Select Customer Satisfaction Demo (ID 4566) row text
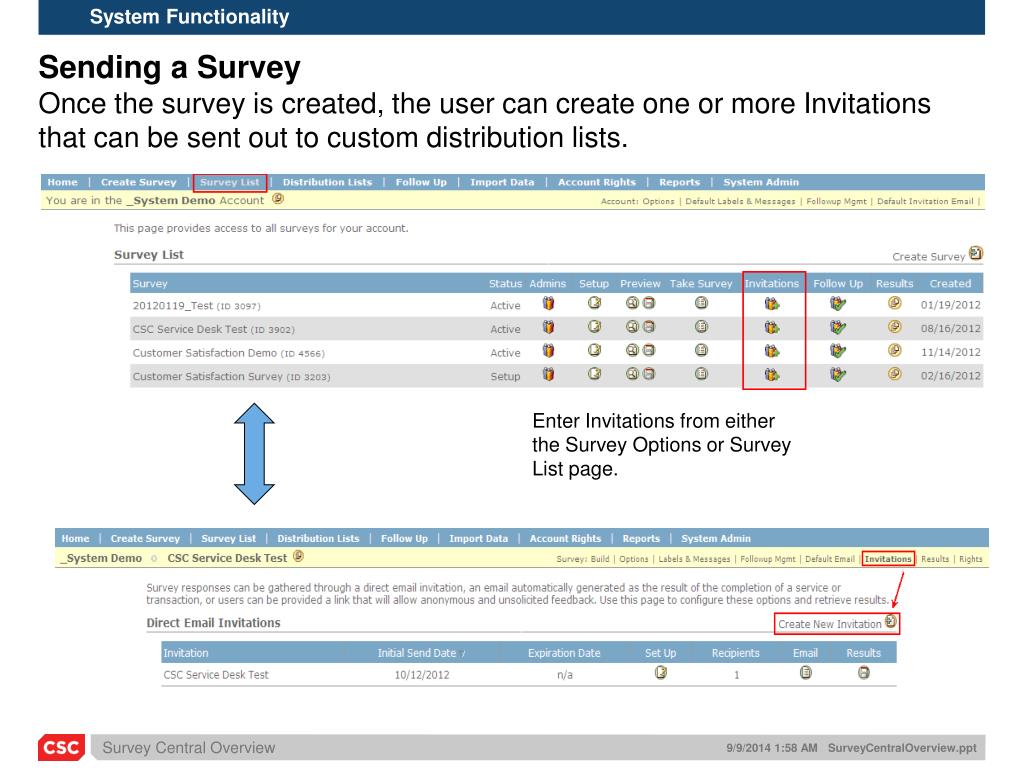The image size is (1024, 768). pos(229,353)
